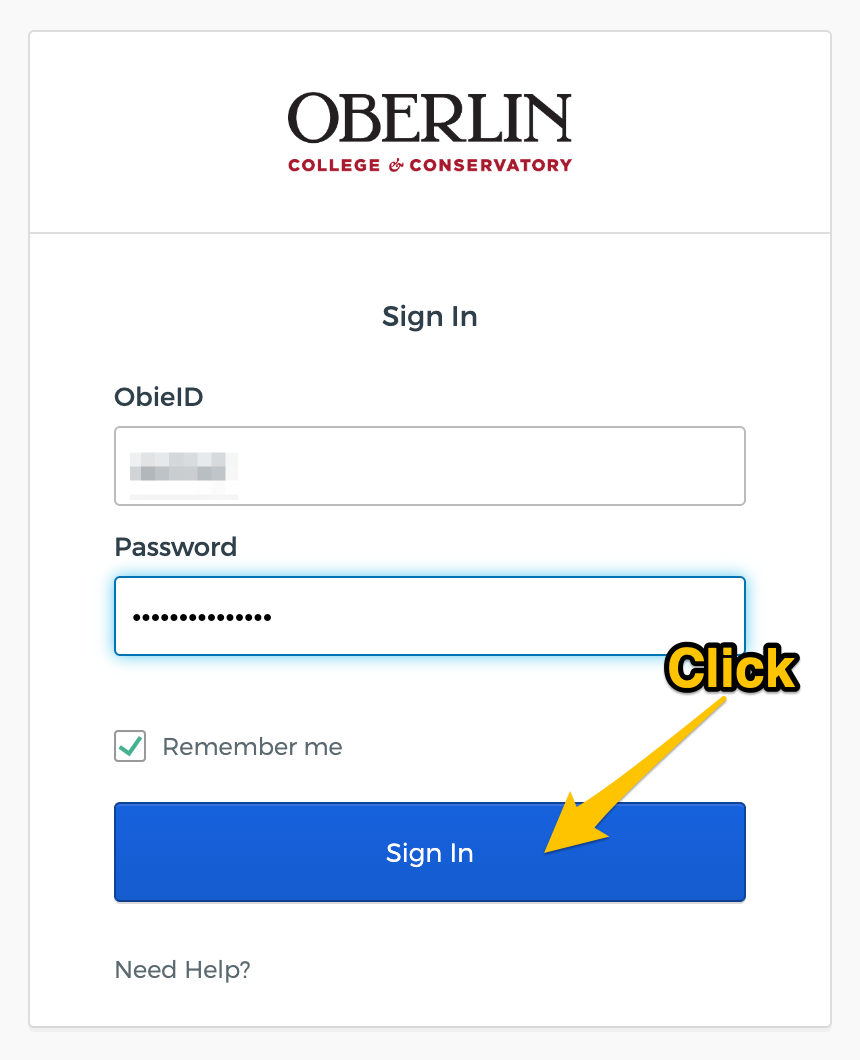Viewport: 860px width, 1060px height.
Task: Click the Password field label
Action: point(176,547)
